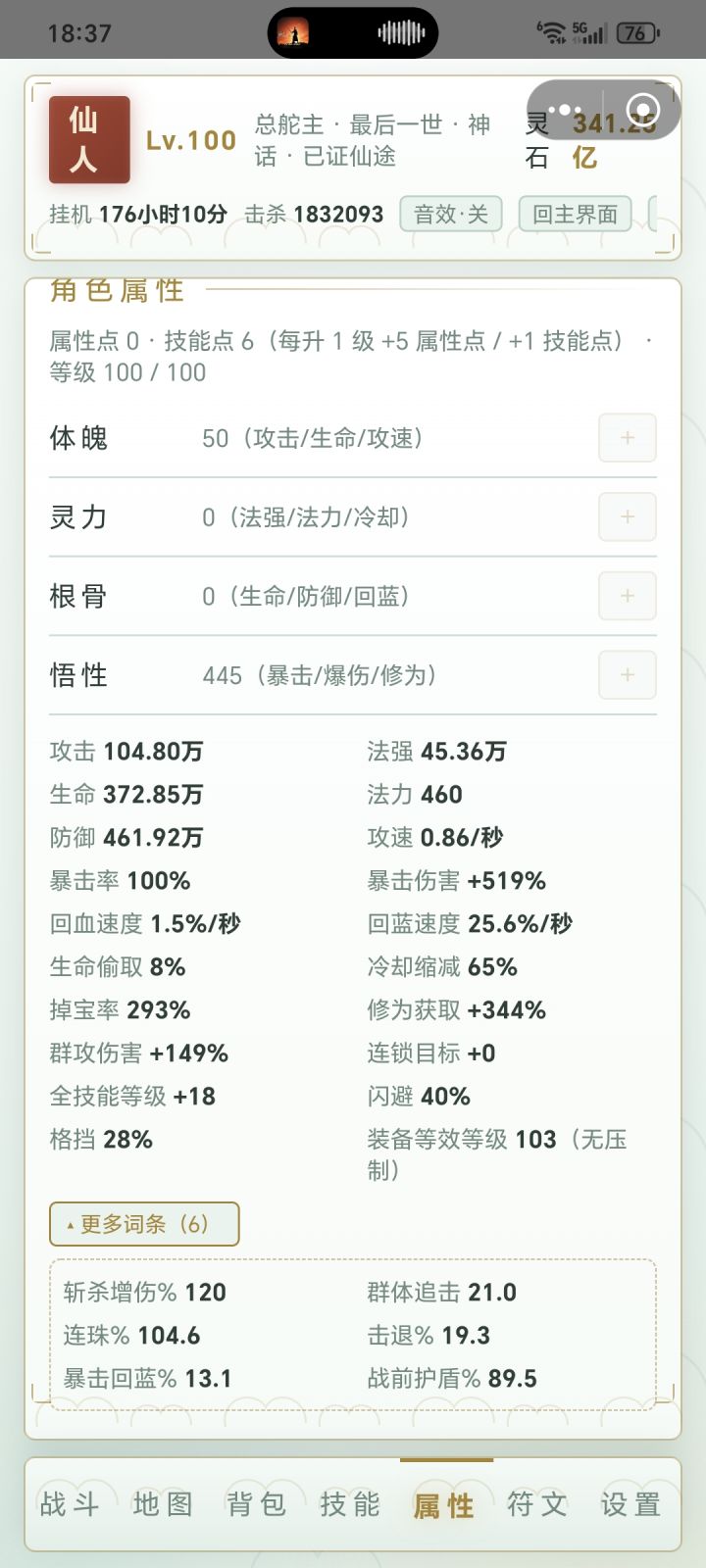
Task: Open the 符文 tab
Action: pyautogui.click(x=537, y=1504)
